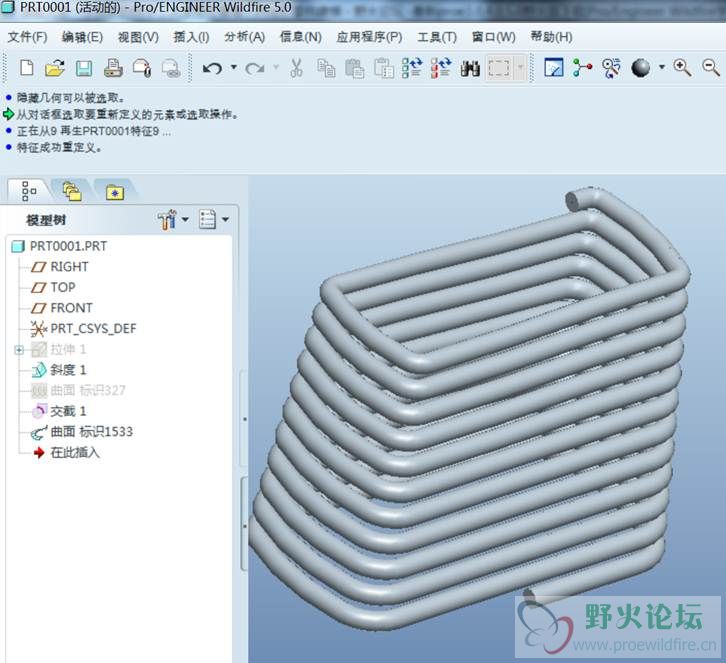Viewport: 726px width, 663px height.
Task: Open the 视图(V) menu
Action: pos(138,37)
